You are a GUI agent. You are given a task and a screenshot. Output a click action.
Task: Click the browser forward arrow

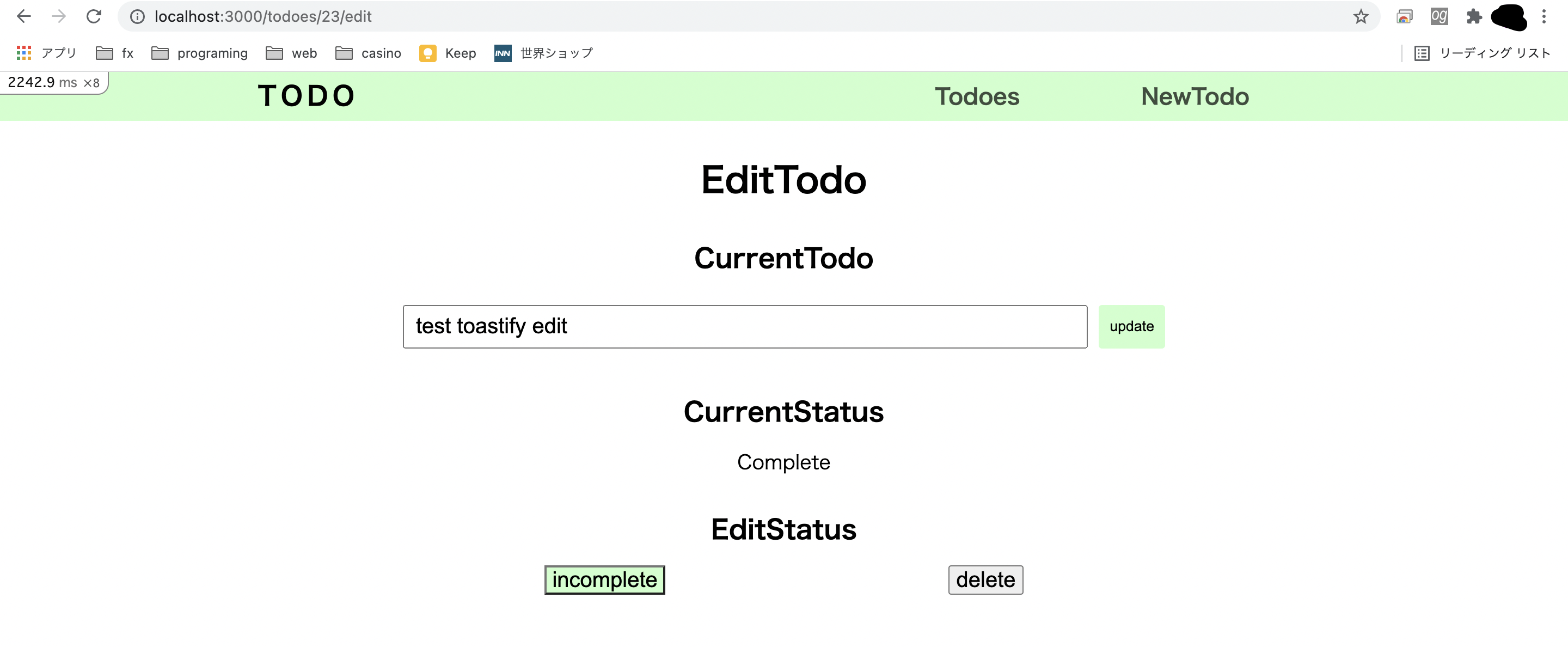[59, 16]
